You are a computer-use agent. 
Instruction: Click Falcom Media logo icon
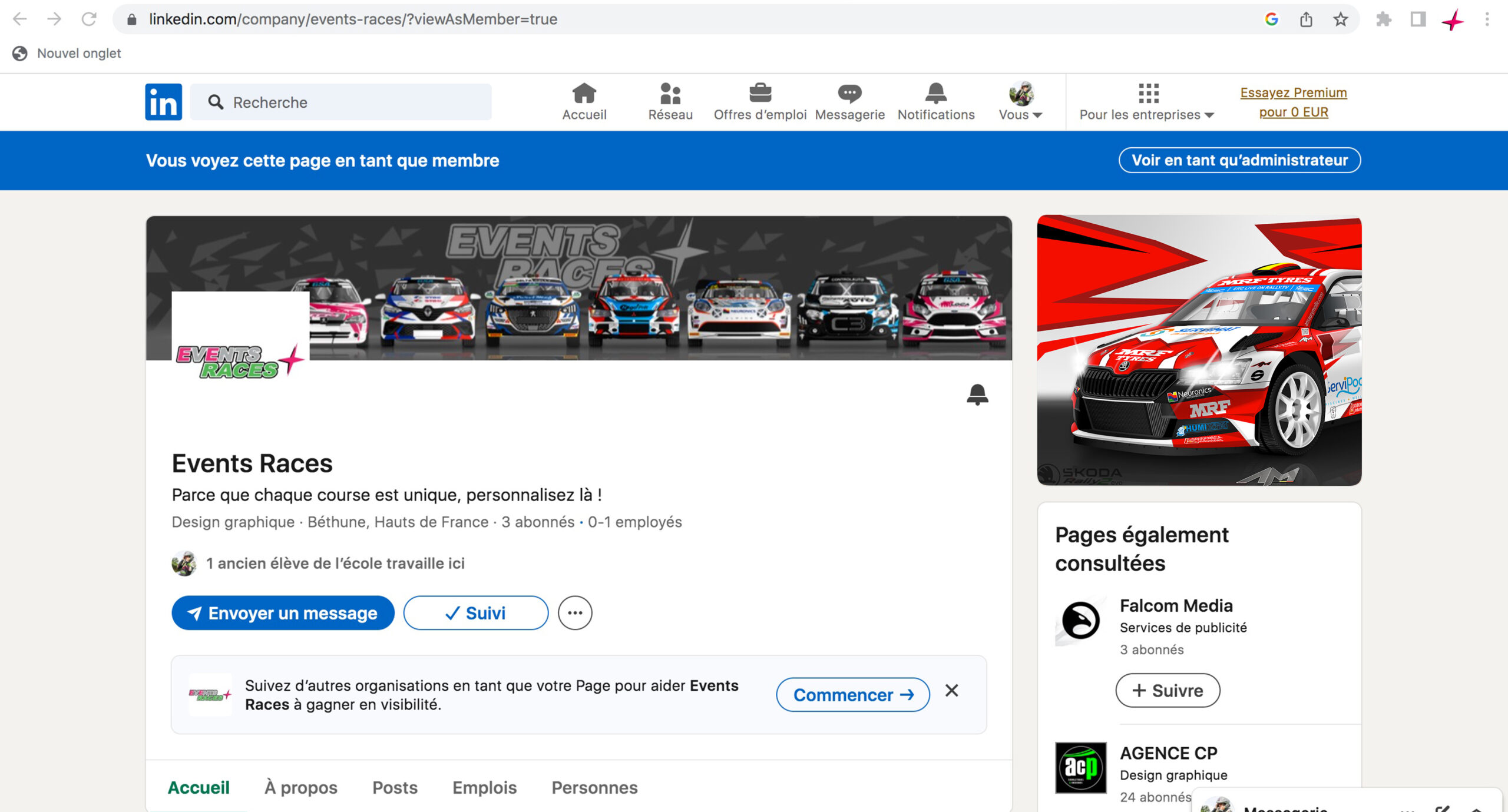(1080, 621)
